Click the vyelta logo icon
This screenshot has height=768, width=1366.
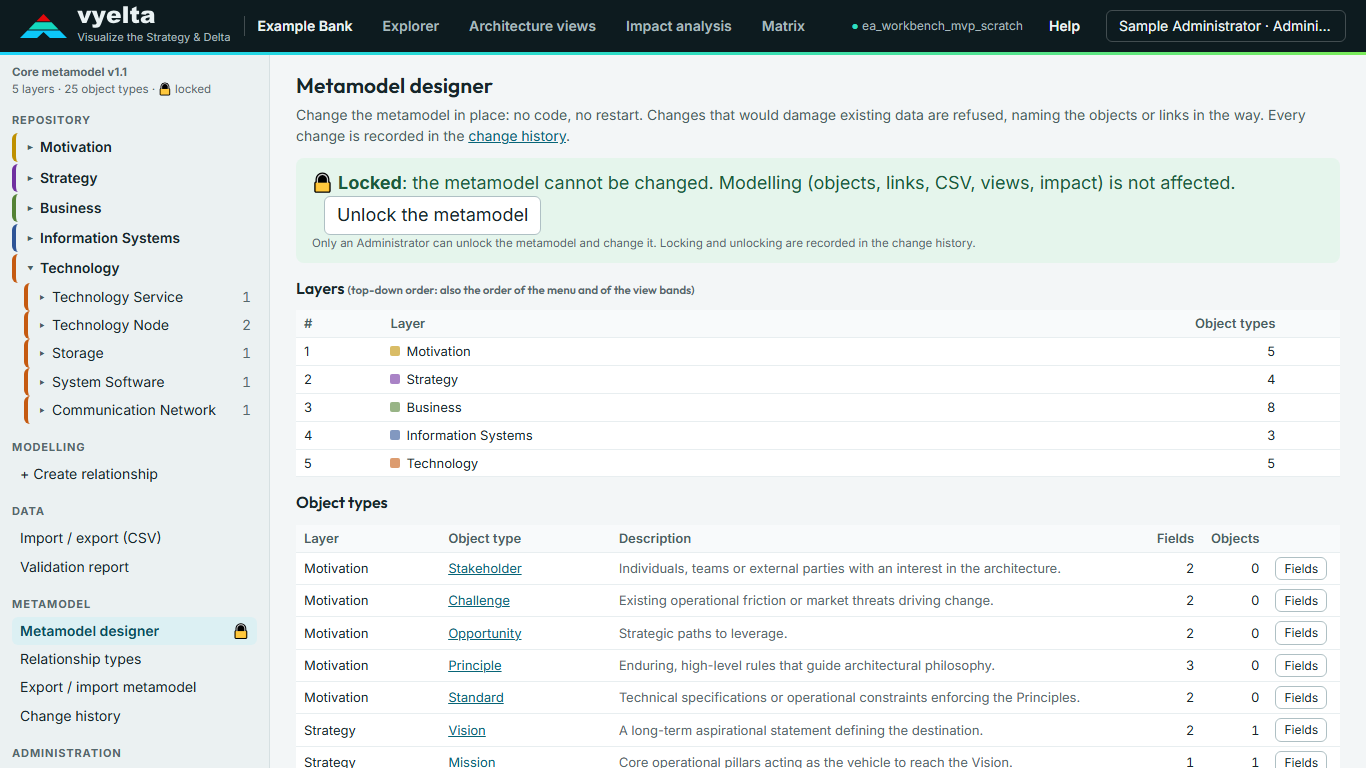pos(43,26)
